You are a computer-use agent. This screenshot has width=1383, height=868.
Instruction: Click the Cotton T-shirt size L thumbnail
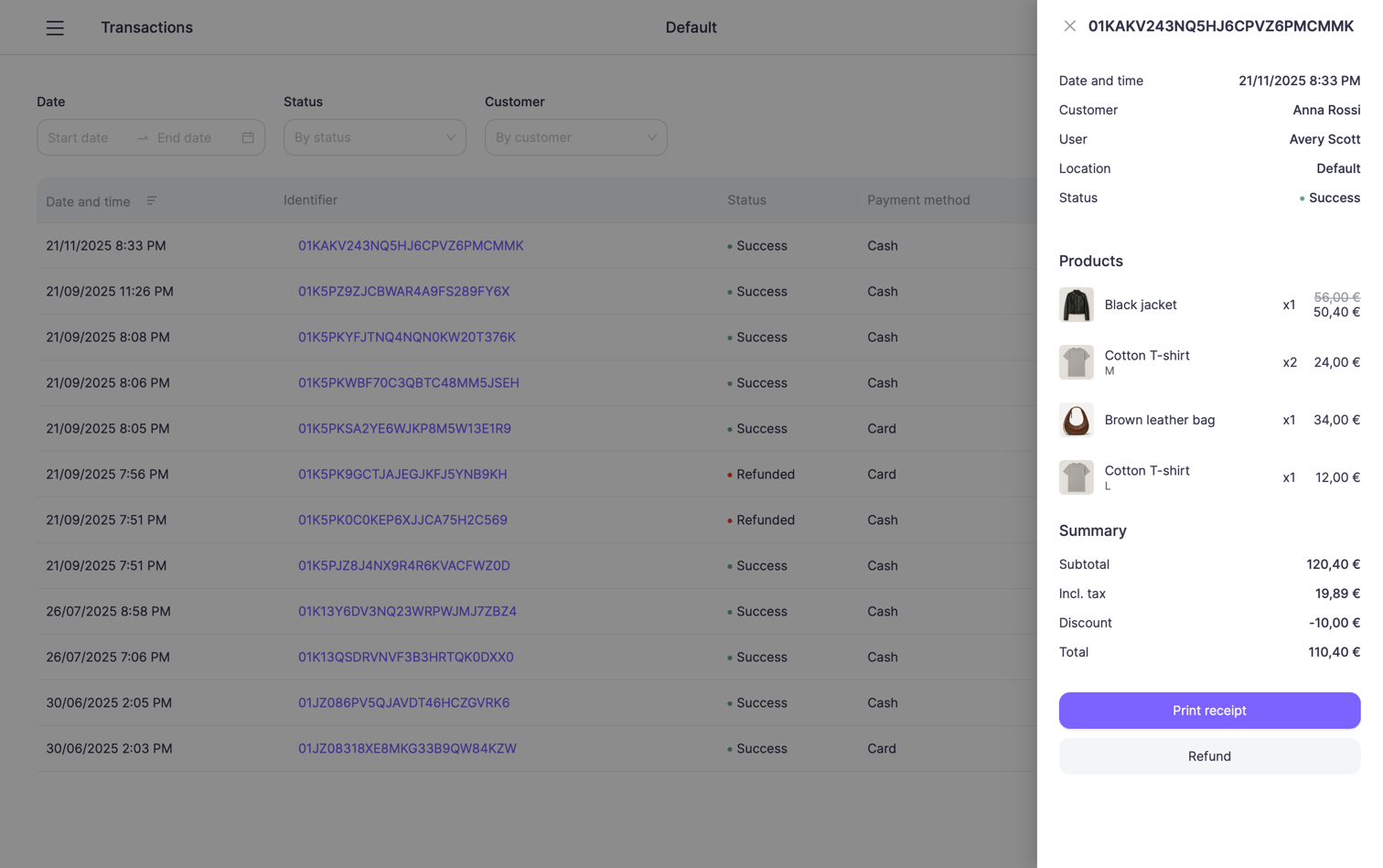click(1077, 477)
